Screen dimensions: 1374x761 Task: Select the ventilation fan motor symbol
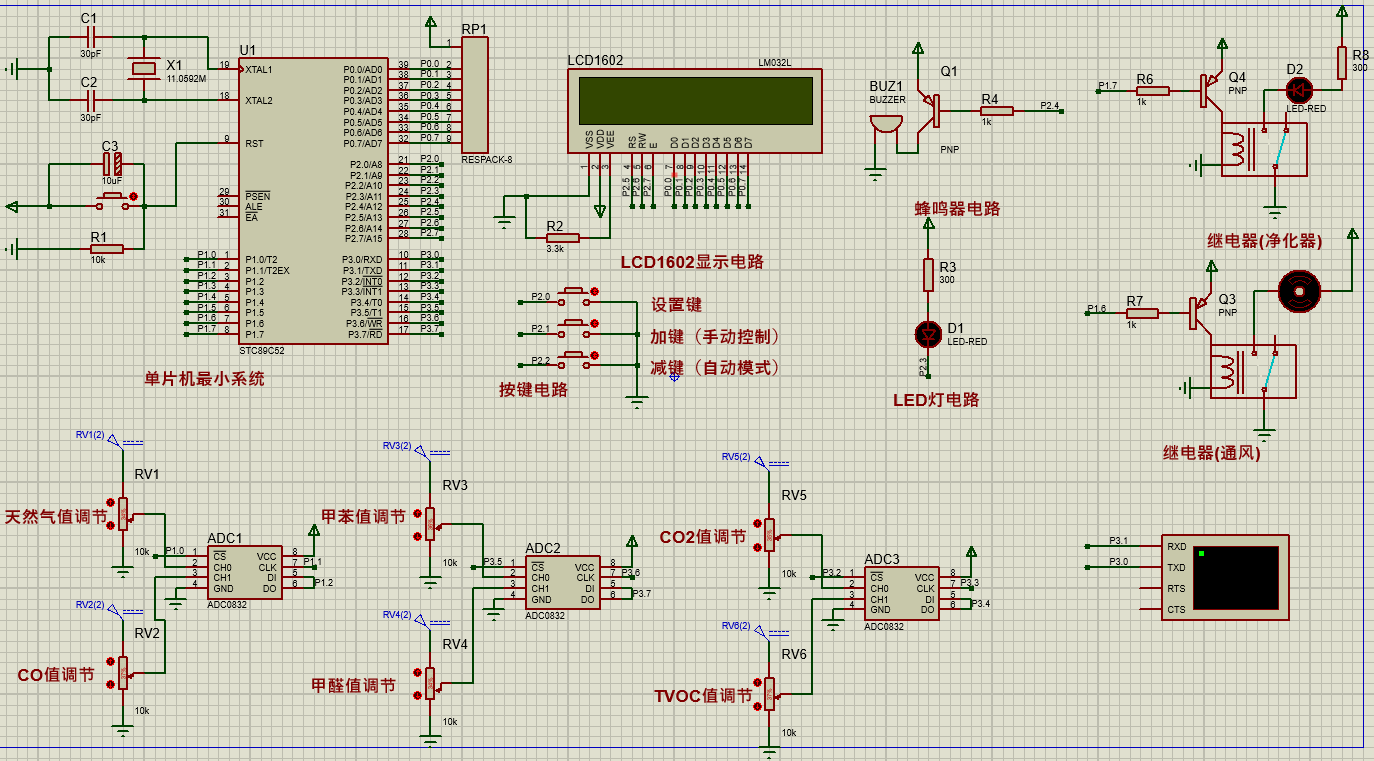[x=1301, y=292]
